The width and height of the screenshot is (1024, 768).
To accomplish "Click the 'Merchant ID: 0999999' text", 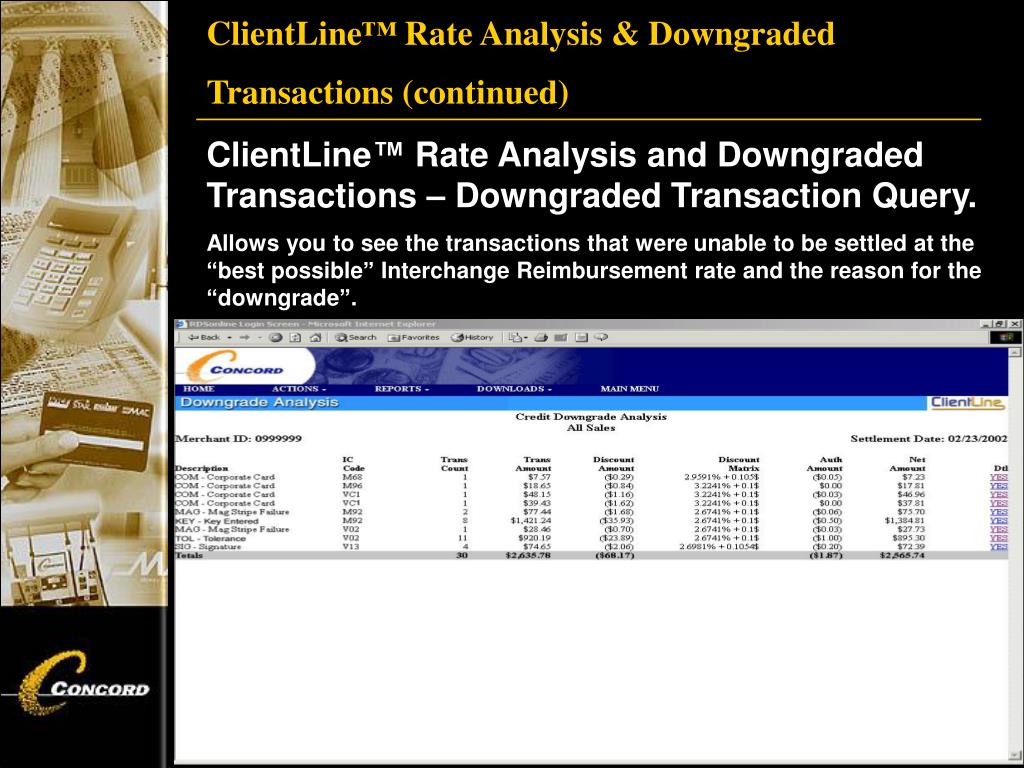I will [x=238, y=438].
